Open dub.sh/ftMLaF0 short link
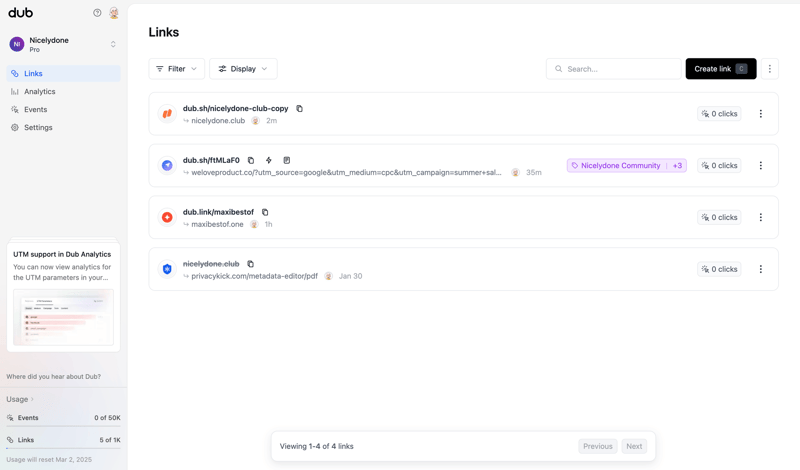The width and height of the screenshot is (800, 470). pos(211,160)
